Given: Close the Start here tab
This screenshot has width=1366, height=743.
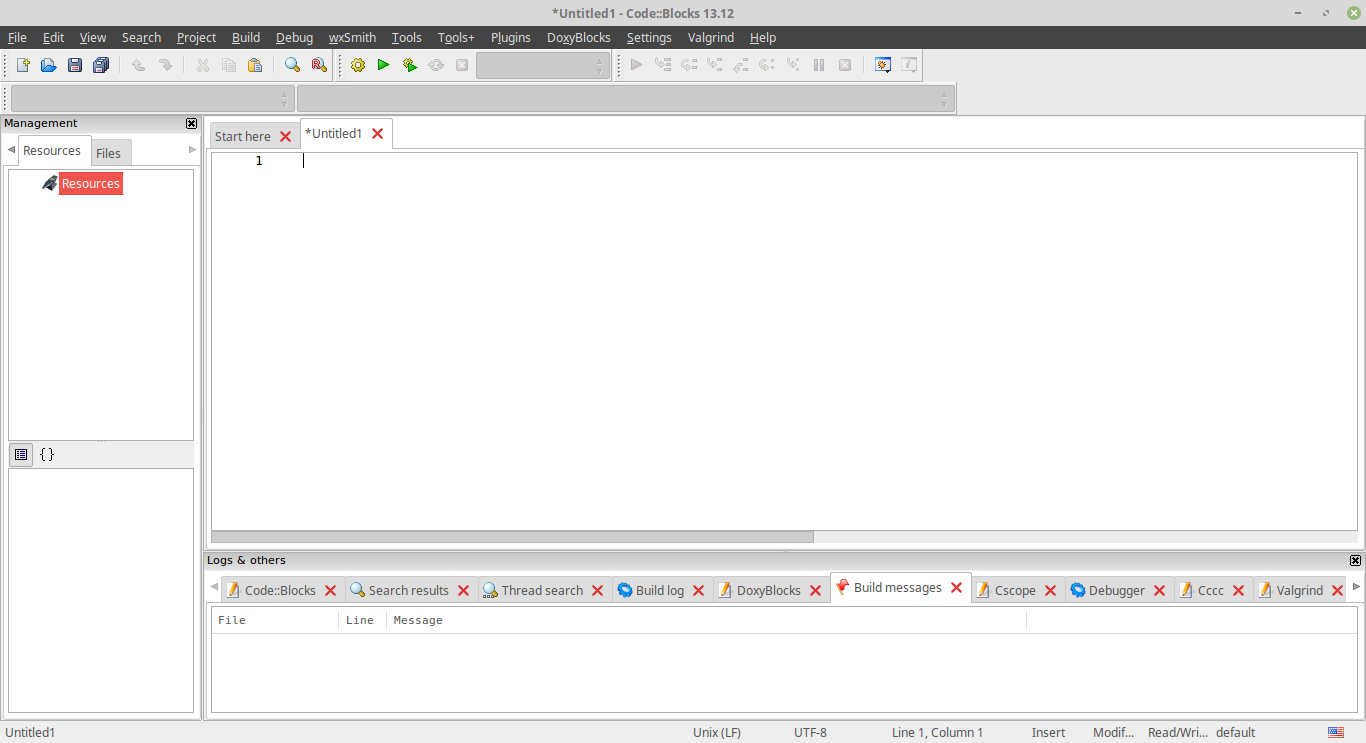Looking at the screenshot, I should (285, 137).
